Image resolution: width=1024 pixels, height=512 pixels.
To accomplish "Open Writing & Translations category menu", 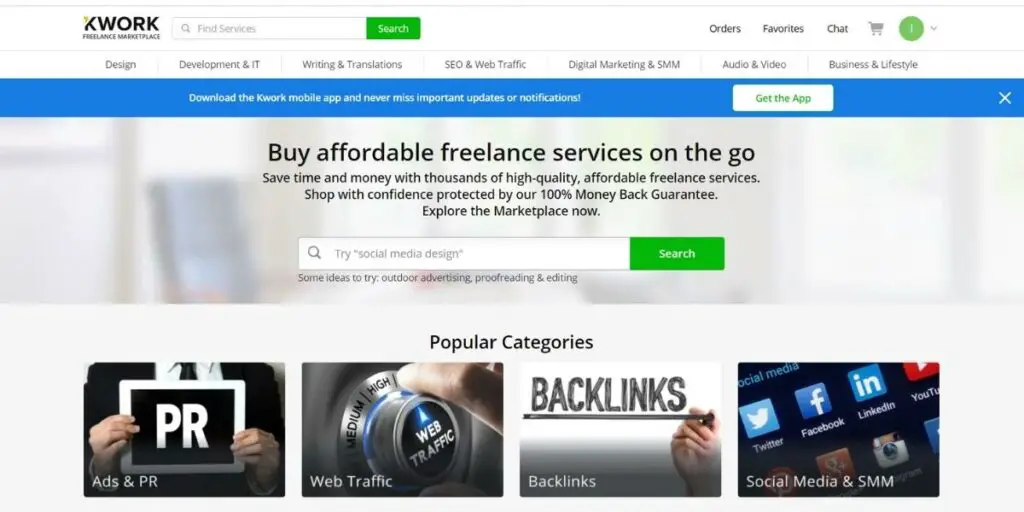I will click(352, 64).
